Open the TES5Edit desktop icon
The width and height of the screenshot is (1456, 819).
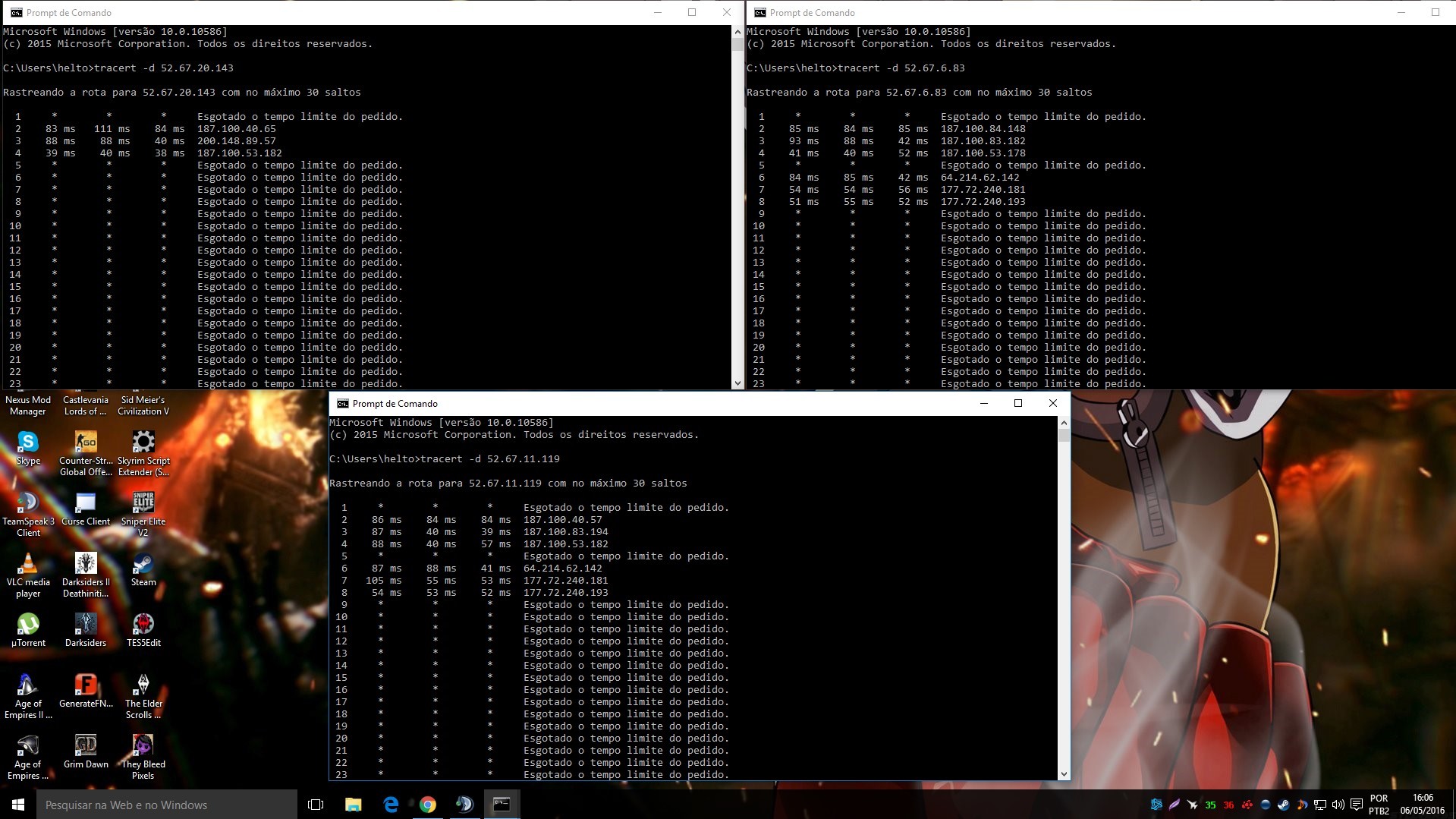[143, 625]
